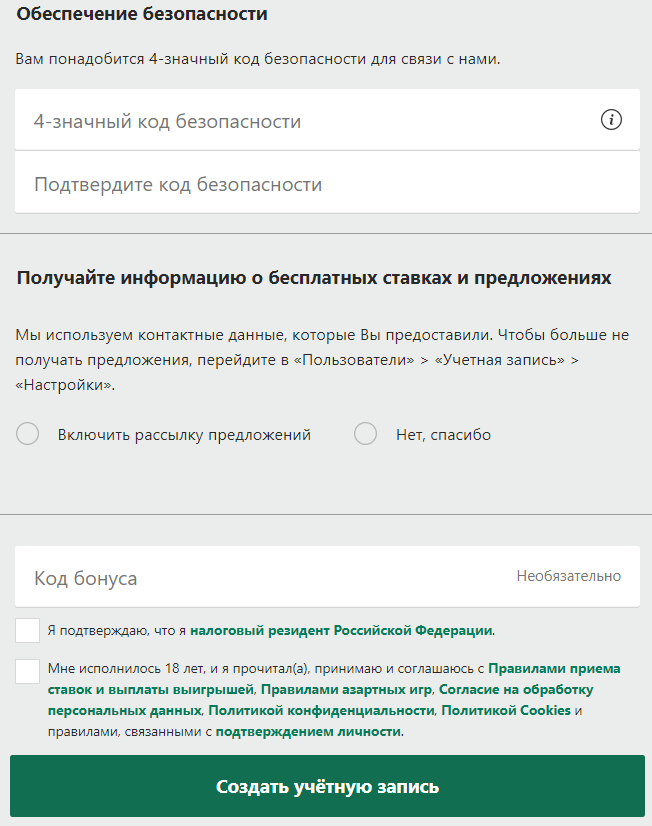Screen dimensions: 652x826
Task: Open the подтверждением личности link
Action: point(308,732)
